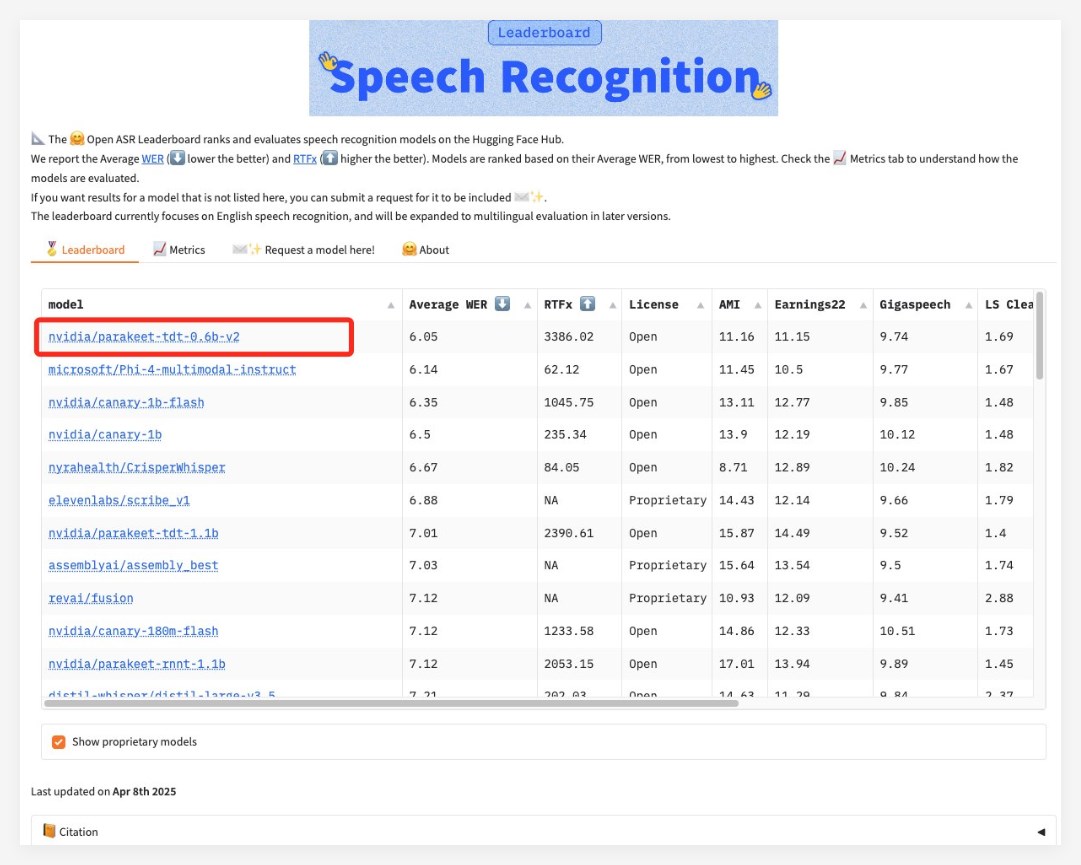
Task: Open the Request a model here tab
Action: pos(303,250)
